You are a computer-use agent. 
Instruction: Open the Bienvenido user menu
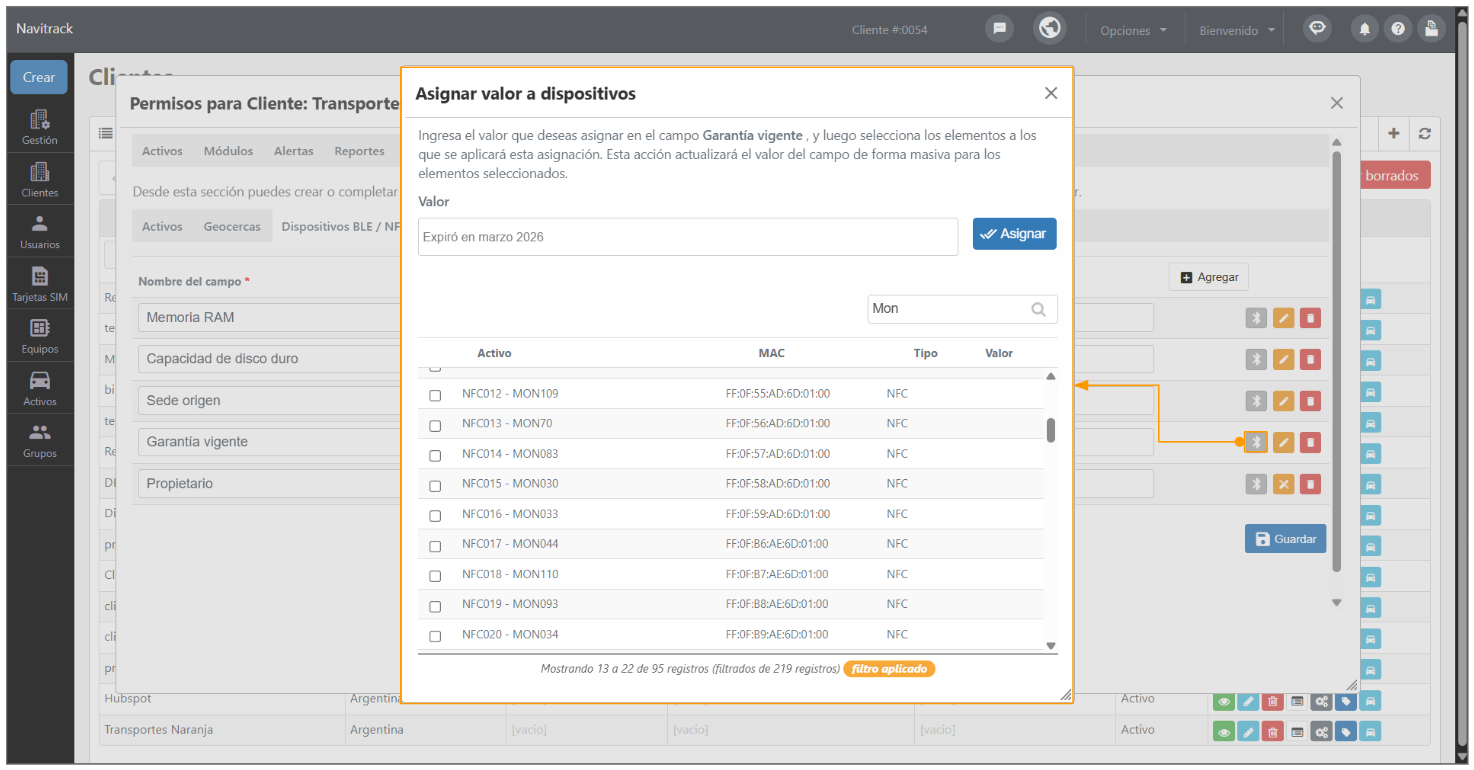[x=1238, y=30]
